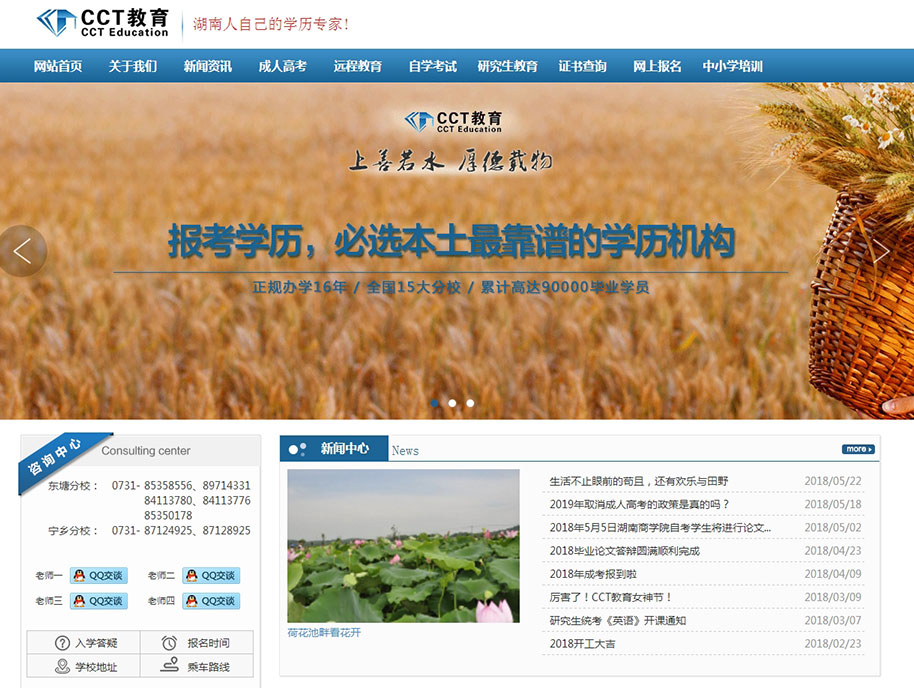Go to previous slide with left arrow
The height and width of the screenshot is (688, 914).
(x=22, y=251)
